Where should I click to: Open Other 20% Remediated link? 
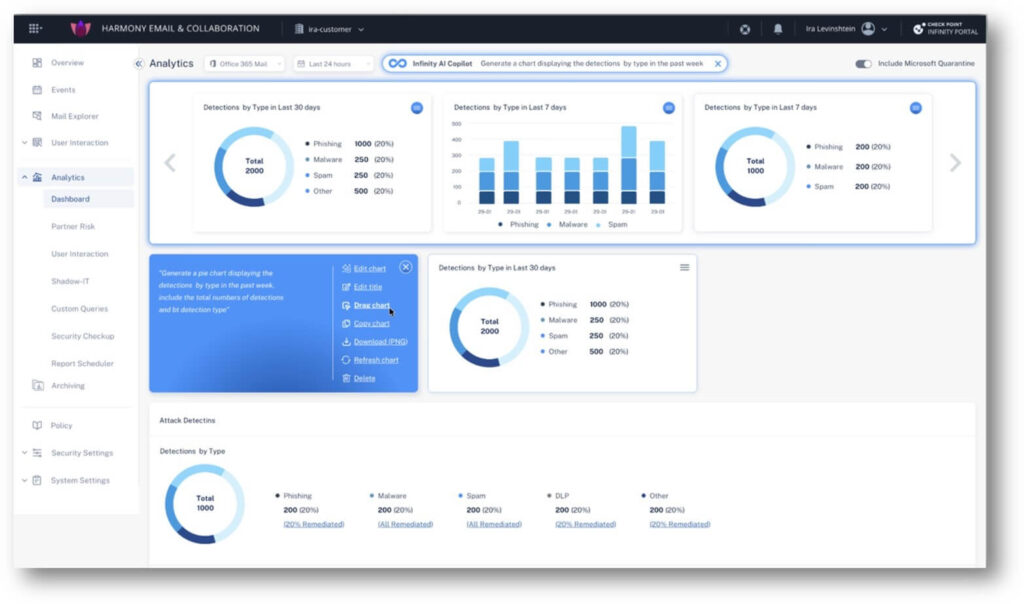(x=680, y=524)
